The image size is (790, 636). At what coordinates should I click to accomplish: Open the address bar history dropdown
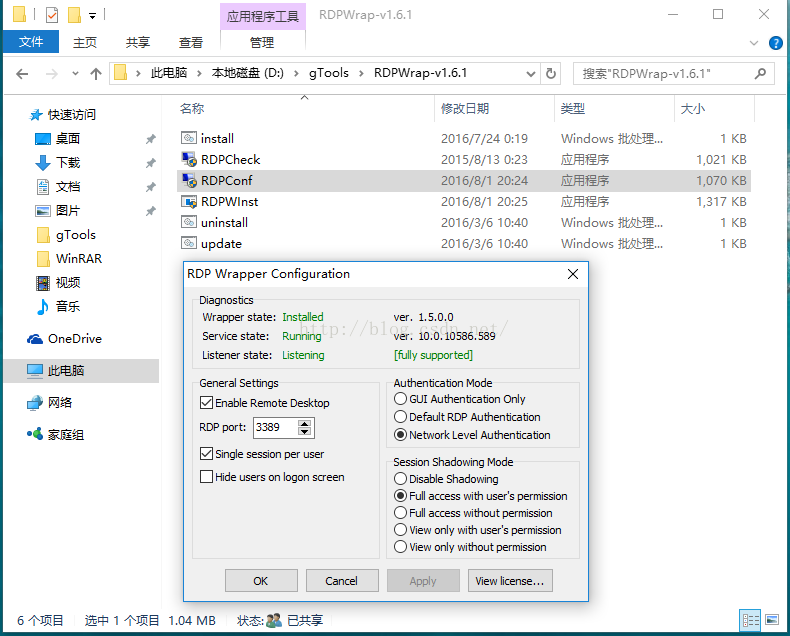tap(530, 73)
